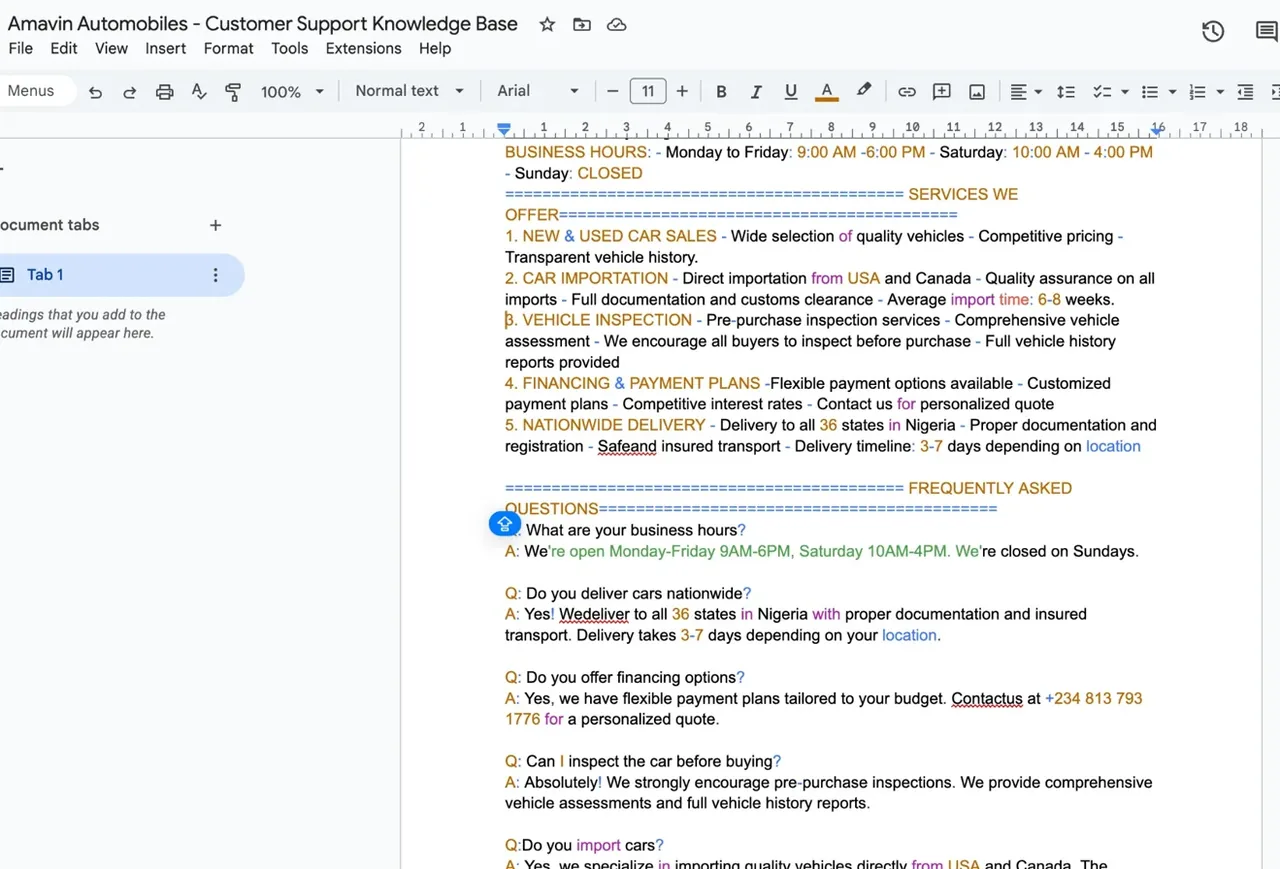Open the Arial font dropdown

(x=538, y=91)
